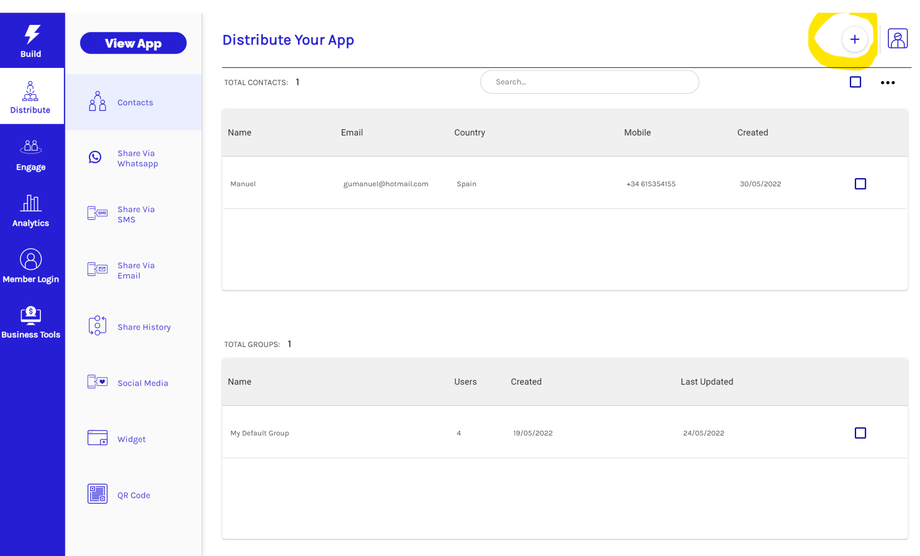
Task: Open Share Via SMS option
Action: [x=135, y=214]
